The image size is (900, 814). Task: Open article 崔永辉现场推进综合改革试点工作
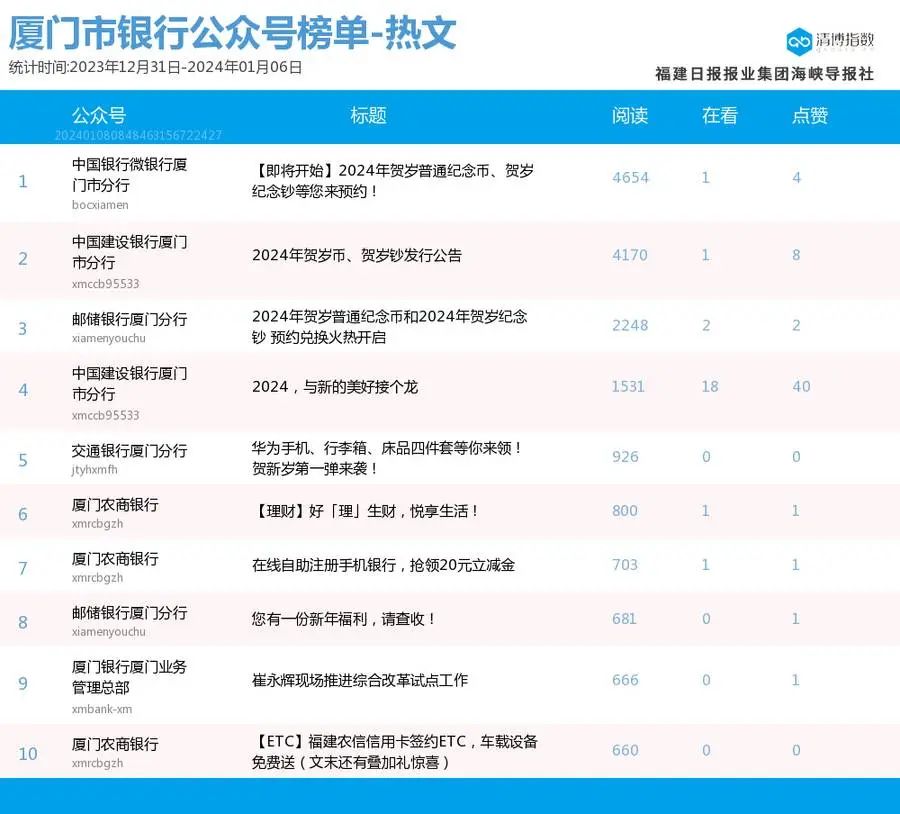360,680
